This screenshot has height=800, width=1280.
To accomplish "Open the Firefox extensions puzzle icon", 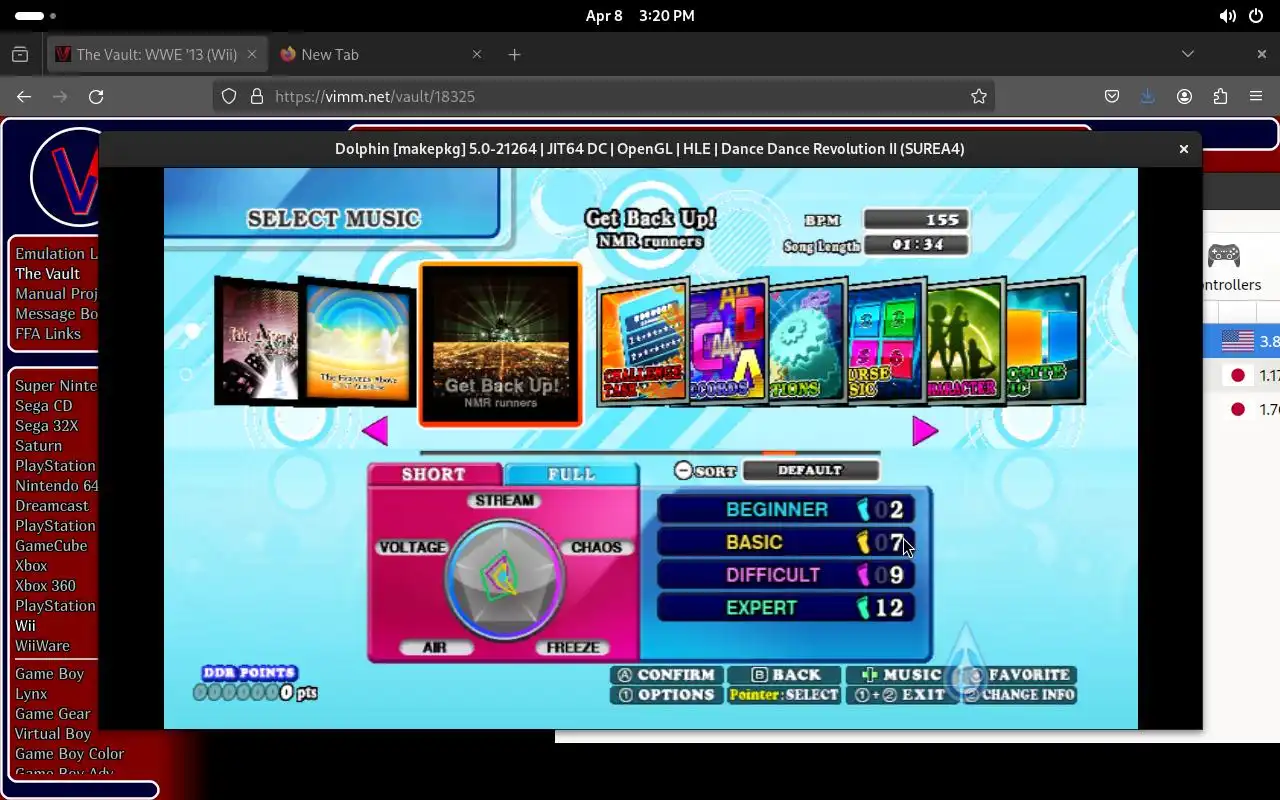I will point(1220,96).
